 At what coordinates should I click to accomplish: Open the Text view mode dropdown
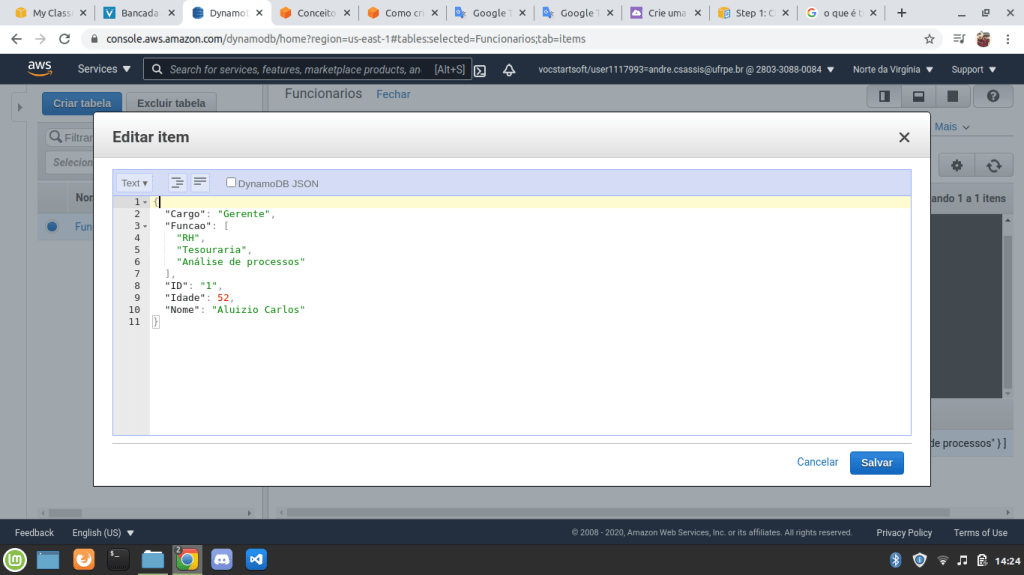pos(134,183)
